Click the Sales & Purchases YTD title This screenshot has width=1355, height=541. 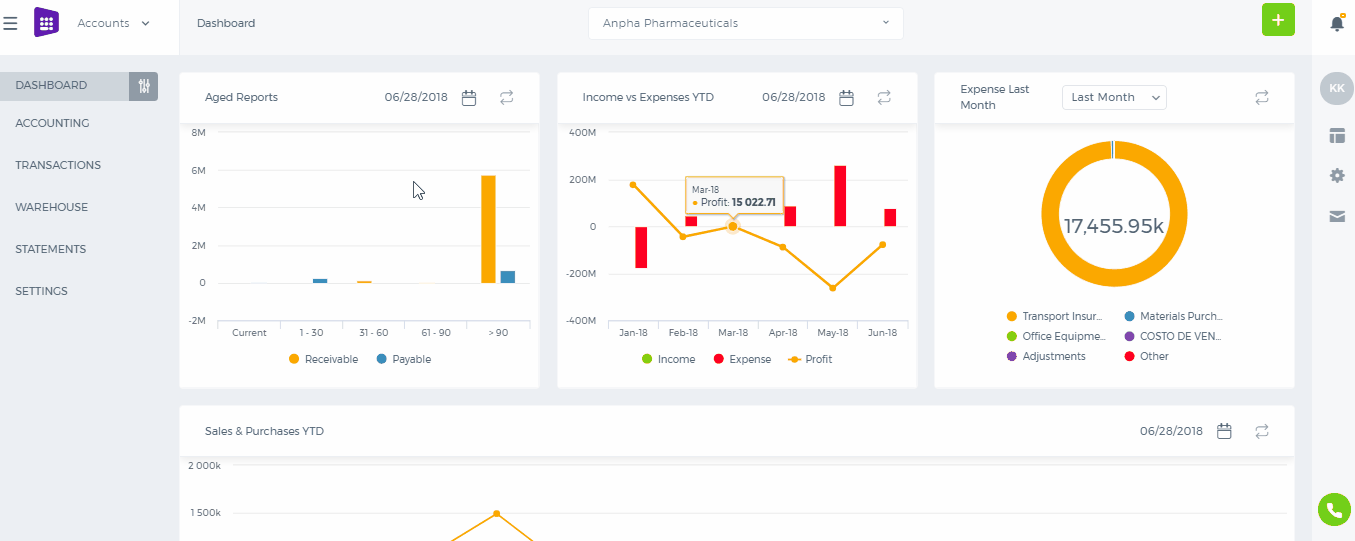[x=264, y=431]
